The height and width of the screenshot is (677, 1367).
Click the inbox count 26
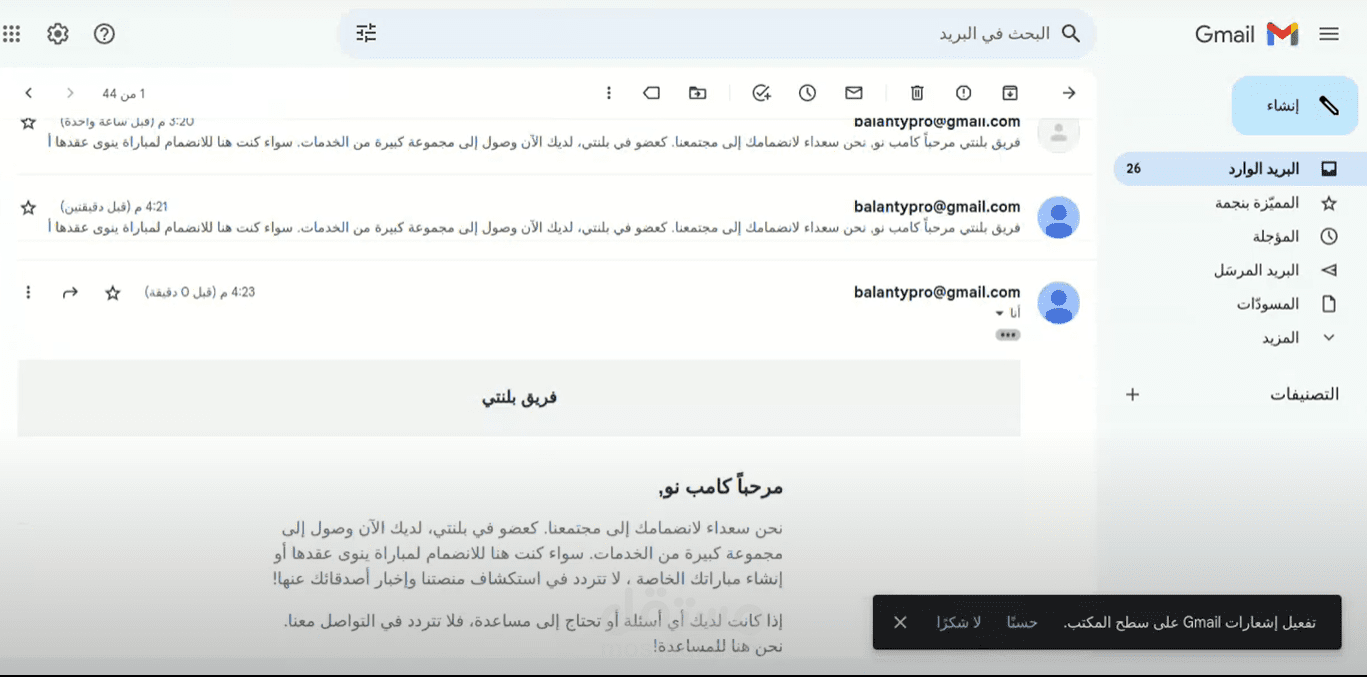[1133, 169]
